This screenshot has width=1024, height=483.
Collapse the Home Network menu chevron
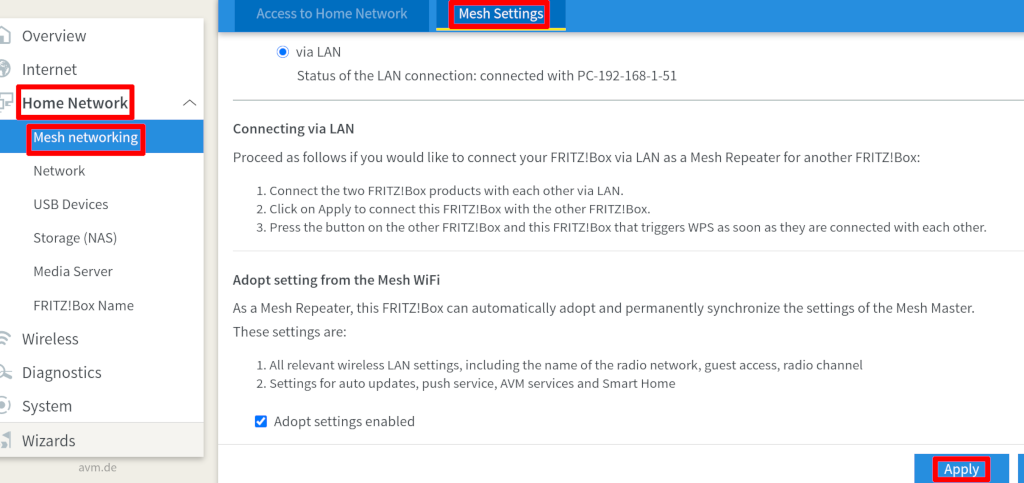(189, 102)
